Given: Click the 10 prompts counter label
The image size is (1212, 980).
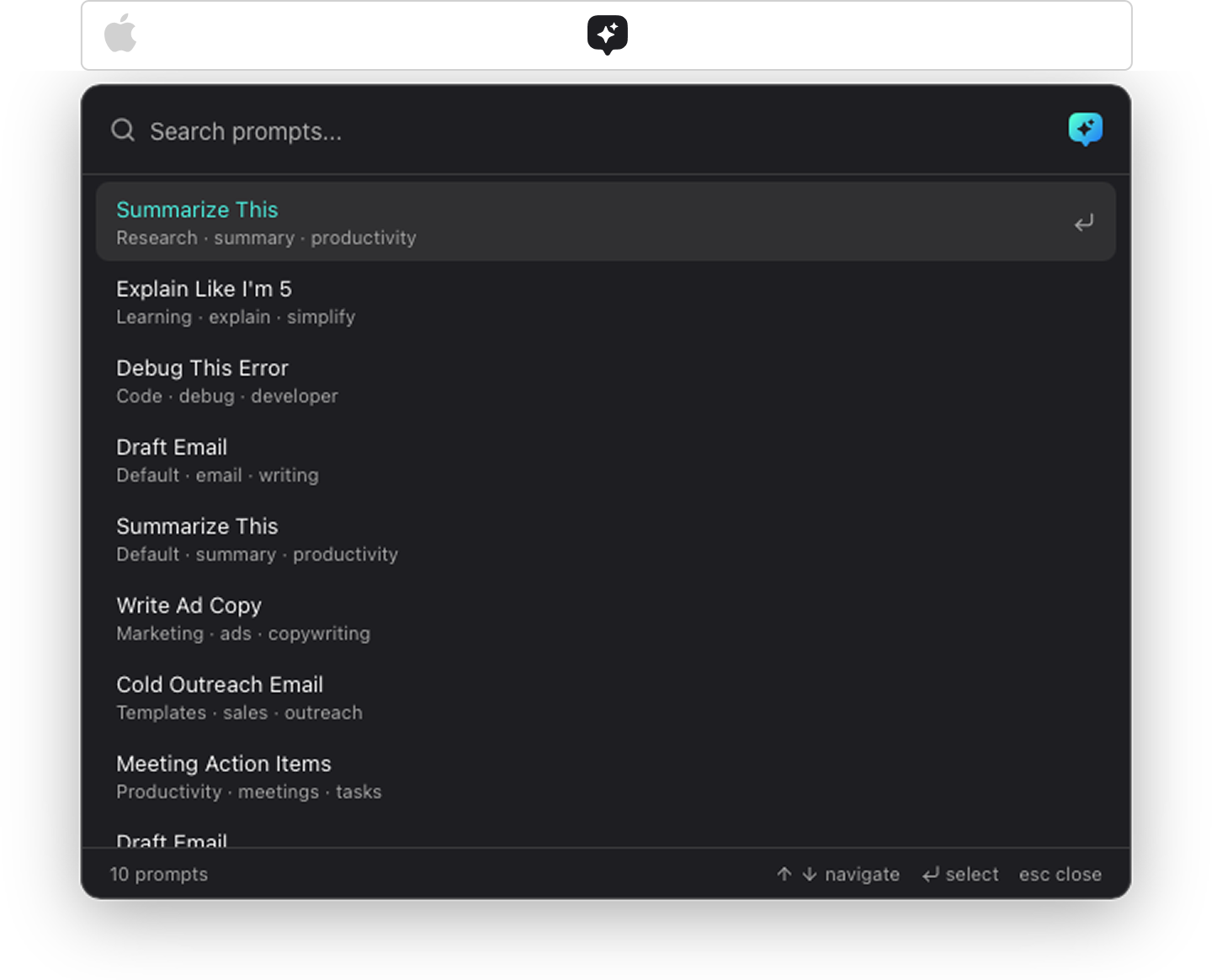Looking at the screenshot, I should [x=159, y=875].
